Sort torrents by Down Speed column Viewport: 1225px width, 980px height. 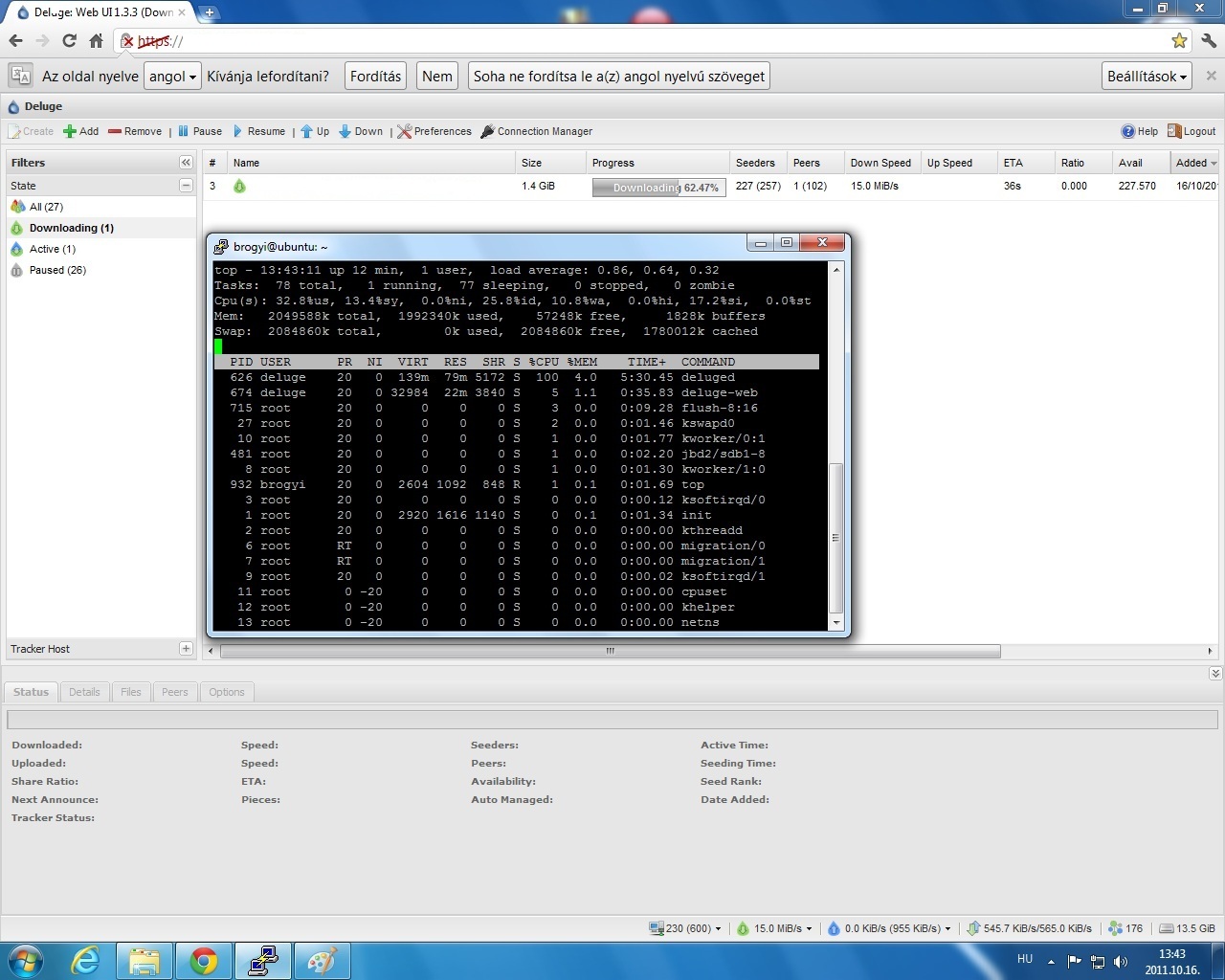click(880, 163)
